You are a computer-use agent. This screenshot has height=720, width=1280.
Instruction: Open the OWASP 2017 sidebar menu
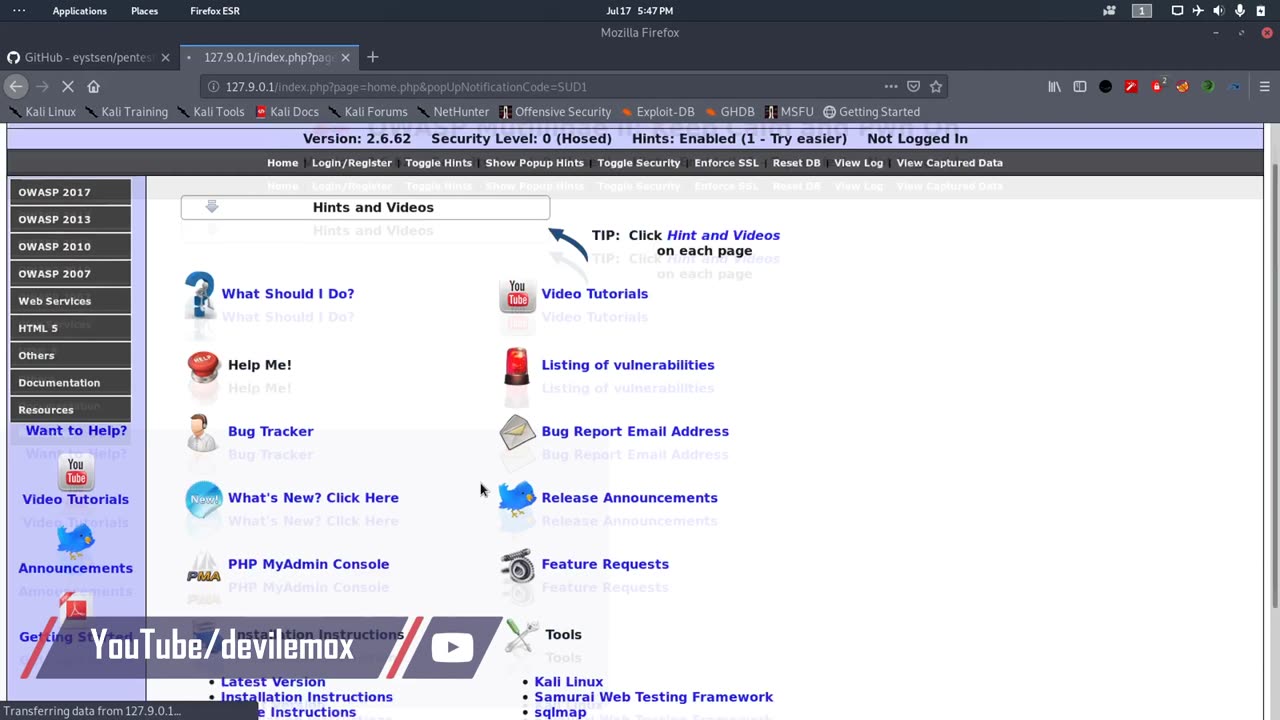point(70,192)
